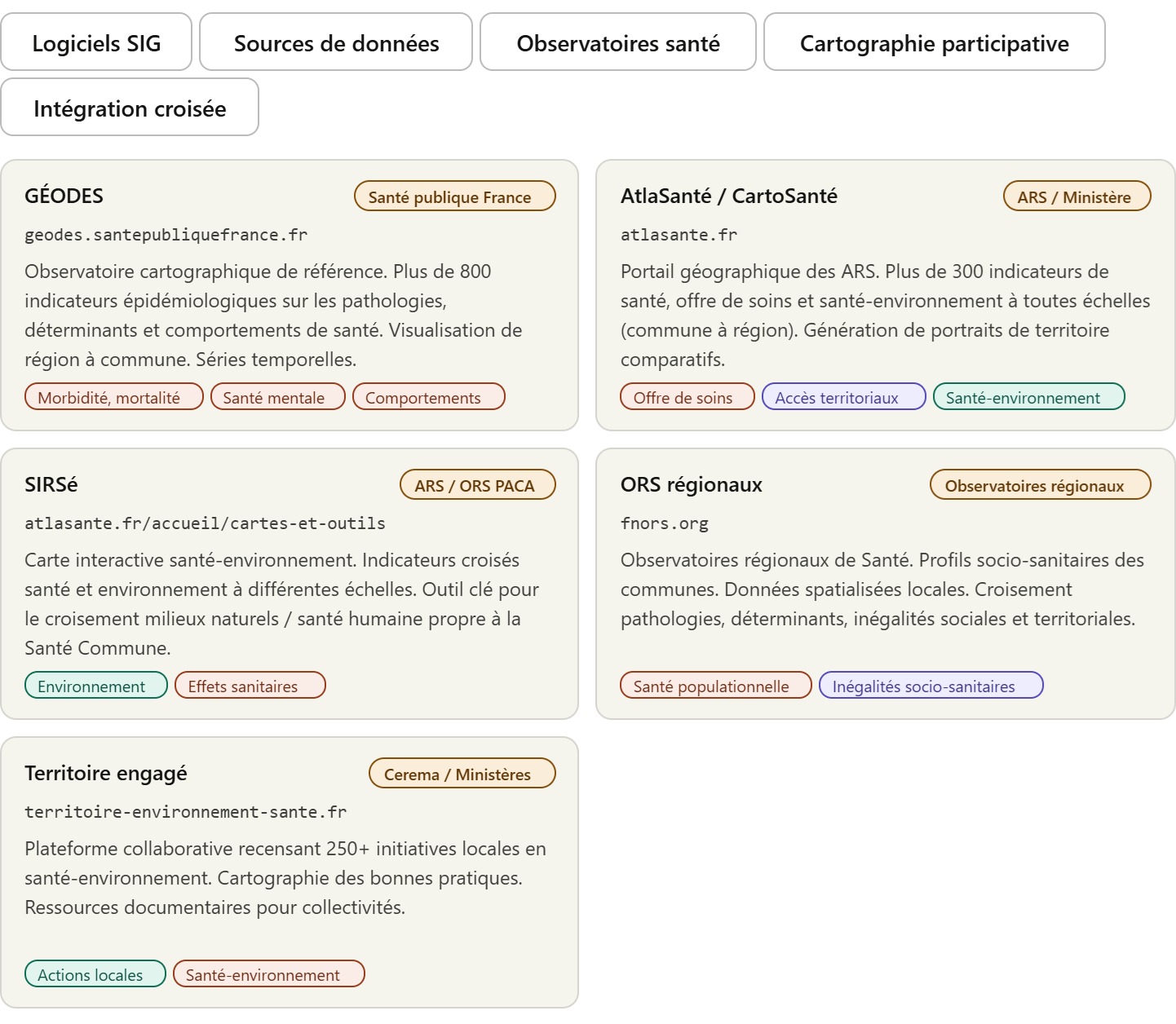Click the ARS / Ministère badge
Viewport: 1176px width, 1024px height.
pos(1077,196)
